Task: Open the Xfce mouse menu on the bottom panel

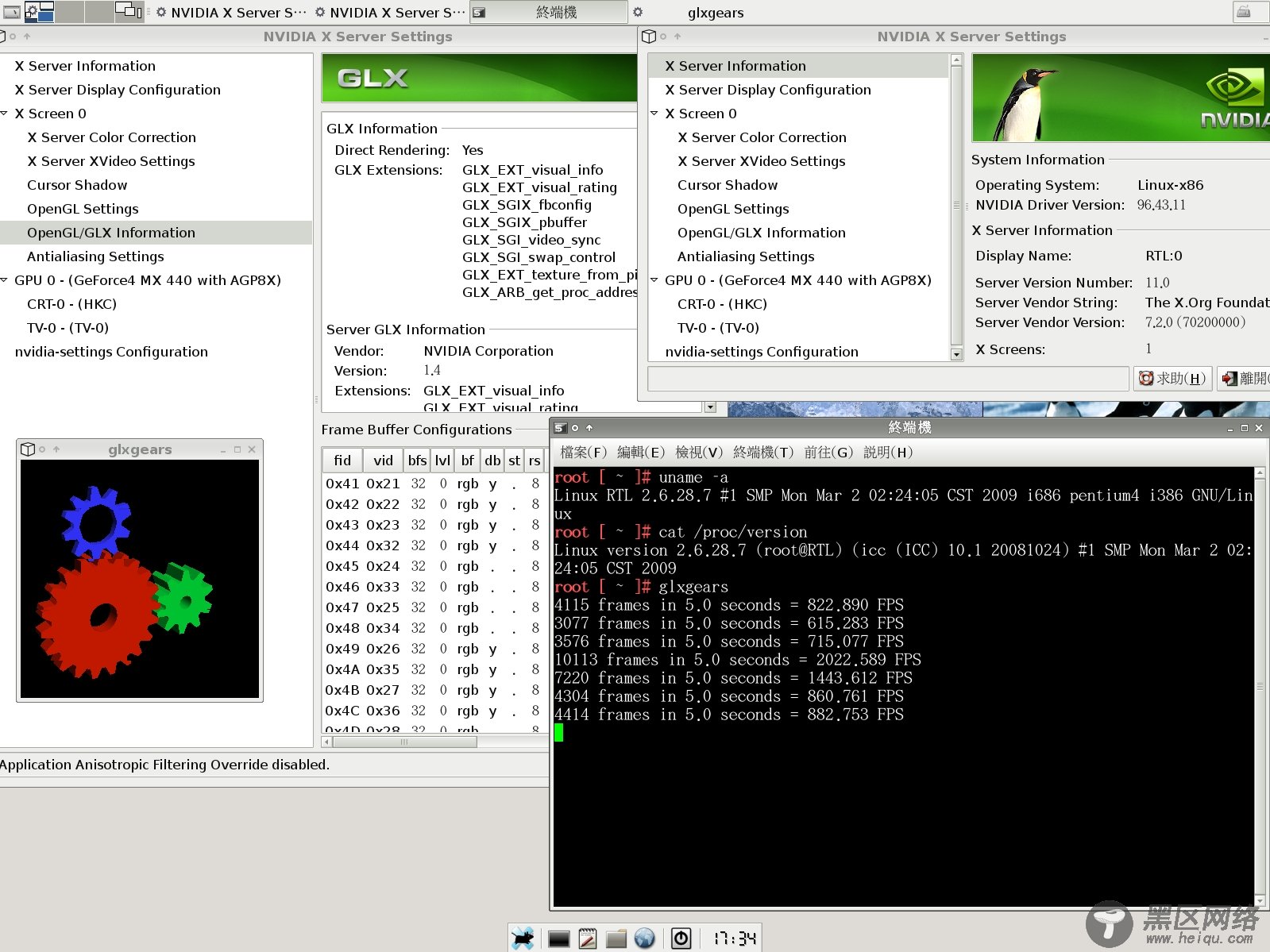Action: tap(523, 939)
